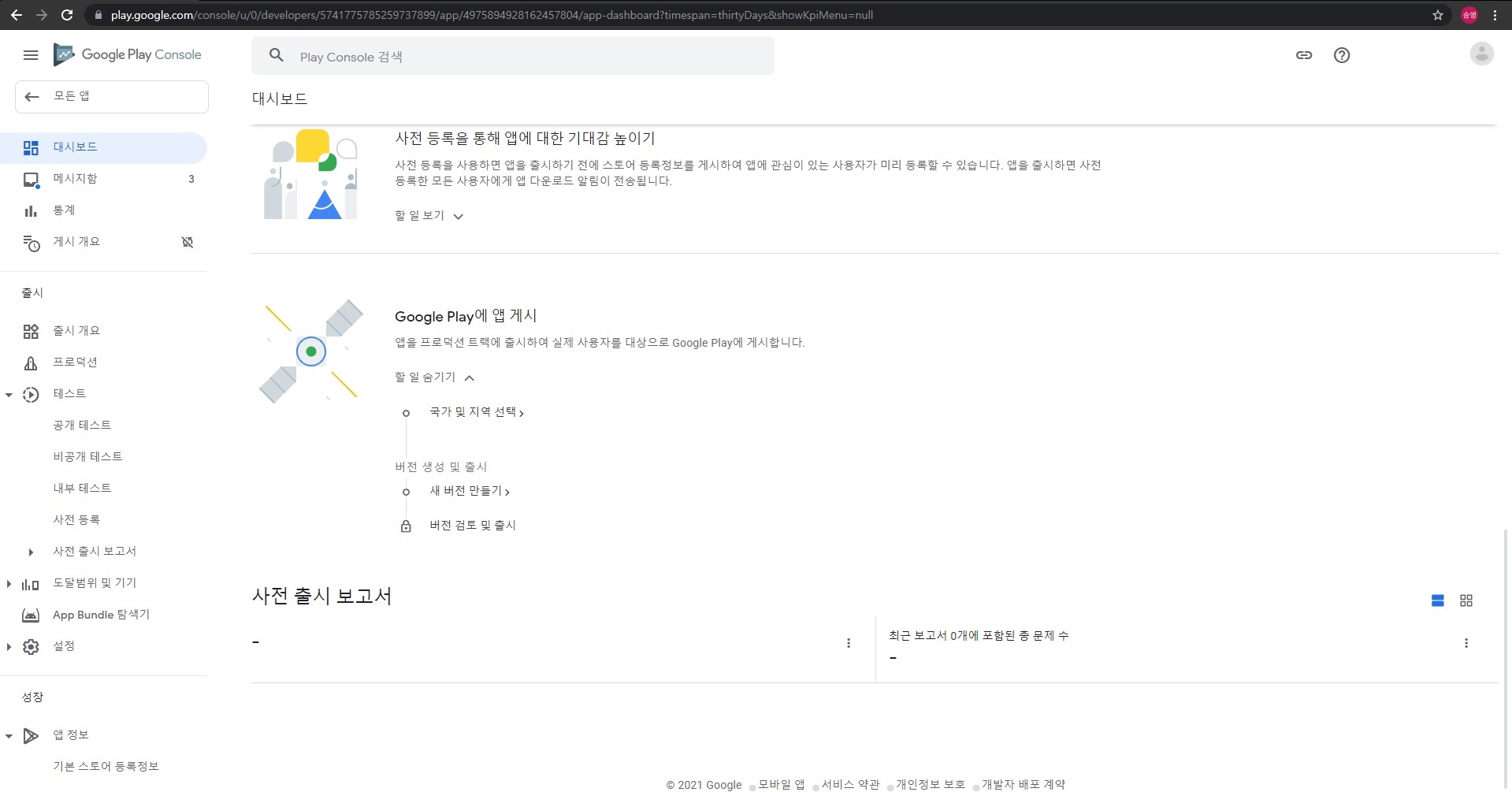Bookmark this page with the star icon
Image resolution: width=1512 pixels, height=792 pixels.
(x=1438, y=15)
